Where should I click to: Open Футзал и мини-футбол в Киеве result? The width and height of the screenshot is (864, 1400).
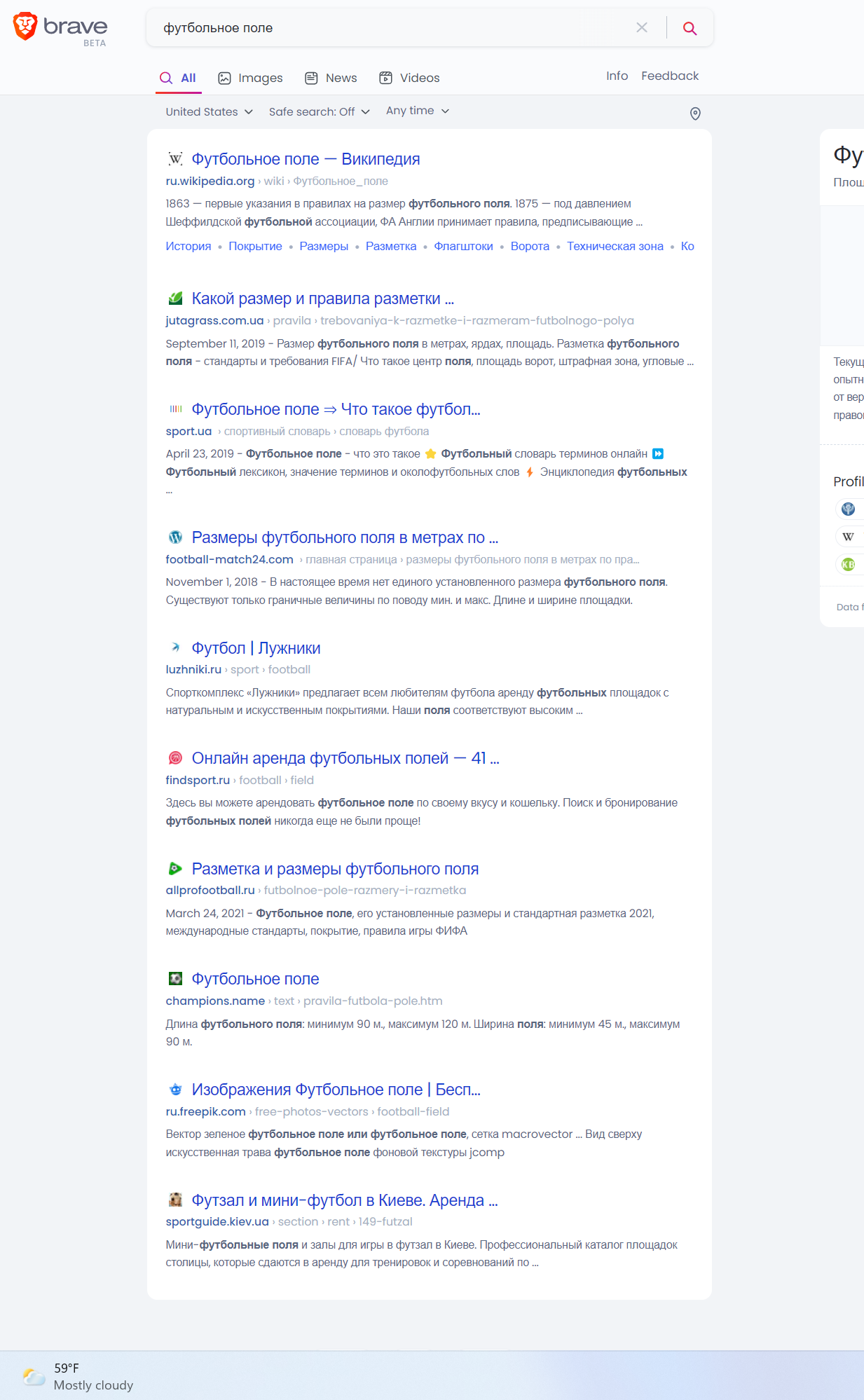pos(345,1200)
